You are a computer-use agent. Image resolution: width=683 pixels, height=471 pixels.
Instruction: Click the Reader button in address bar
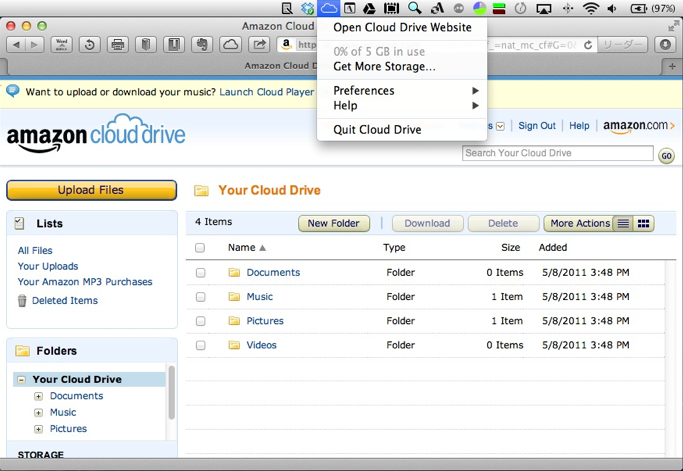(622, 45)
